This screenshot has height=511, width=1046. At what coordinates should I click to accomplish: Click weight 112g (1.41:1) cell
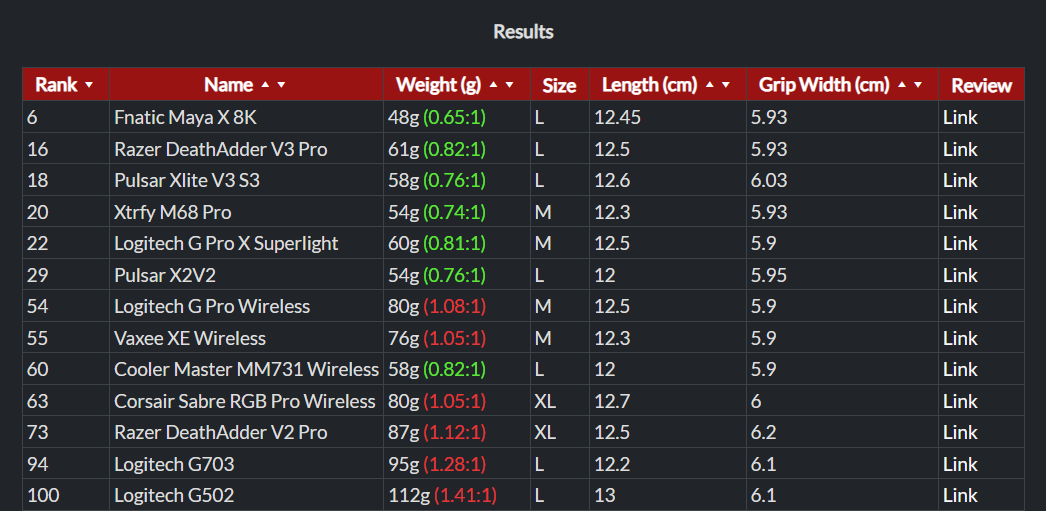(457, 495)
